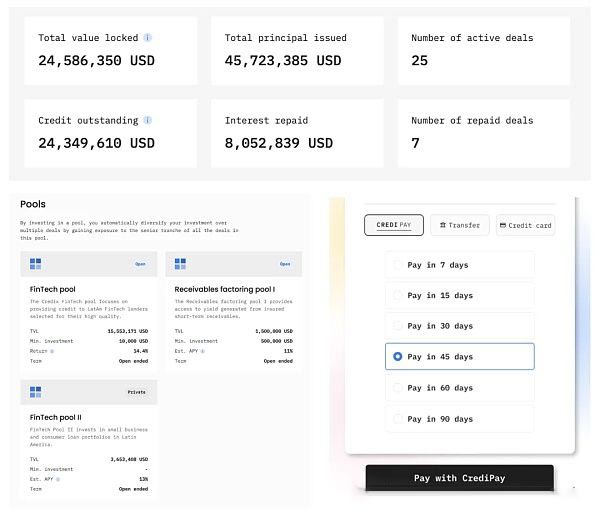
Task: Click info icon beside Total value locked
Action: [147, 37]
